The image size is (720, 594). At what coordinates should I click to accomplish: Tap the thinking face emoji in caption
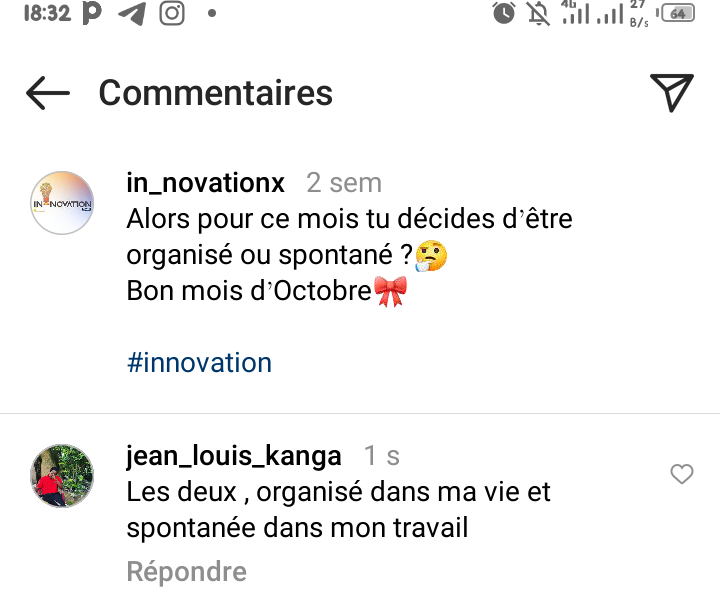(432, 256)
